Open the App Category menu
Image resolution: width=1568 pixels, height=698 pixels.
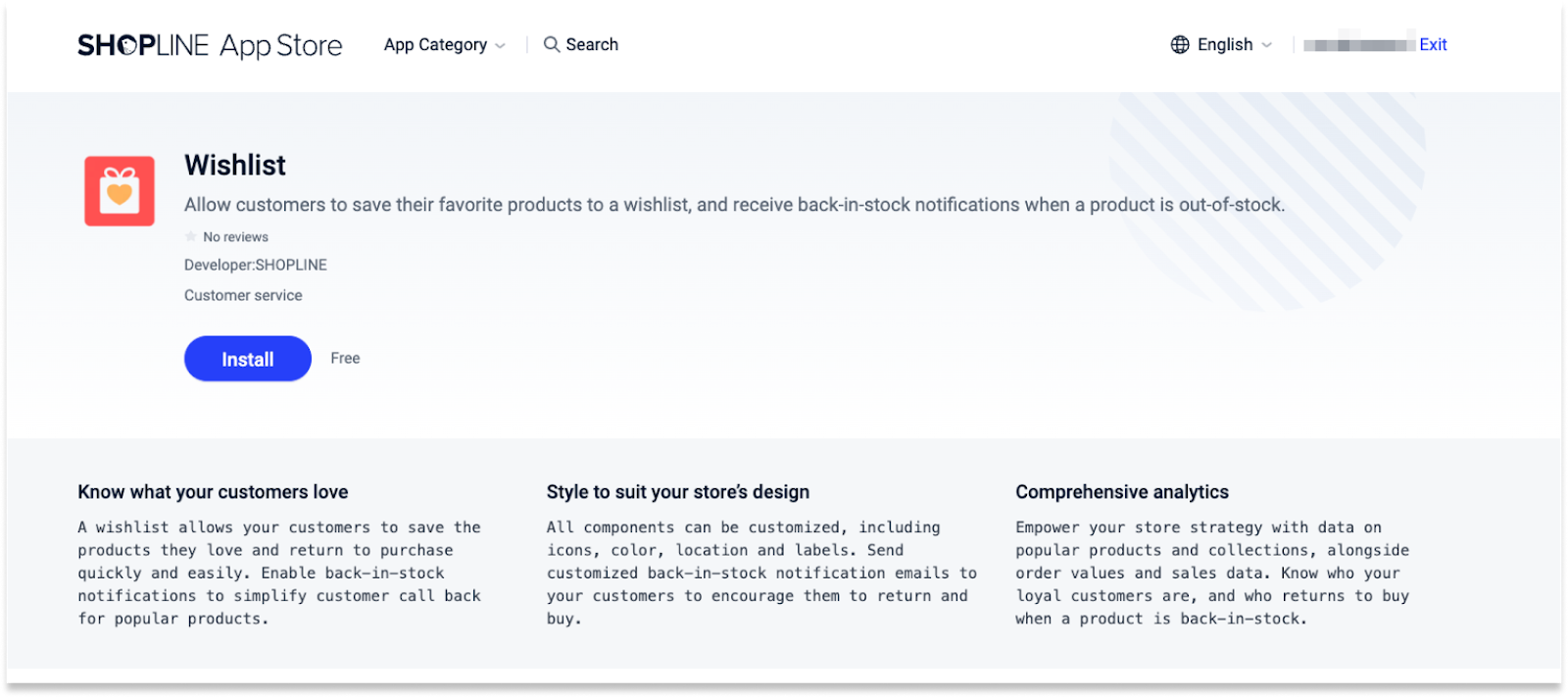point(435,44)
